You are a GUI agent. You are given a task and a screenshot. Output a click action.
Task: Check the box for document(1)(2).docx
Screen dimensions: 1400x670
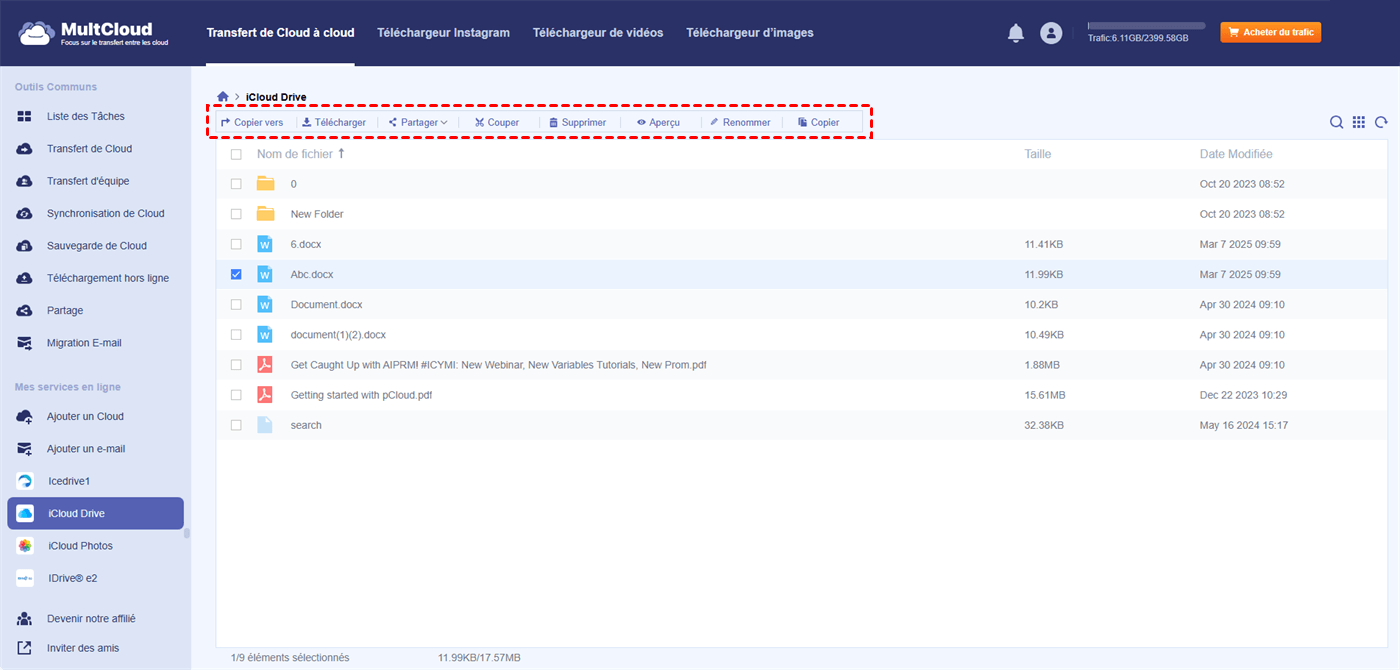pyautogui.click(x=236, y=335)
